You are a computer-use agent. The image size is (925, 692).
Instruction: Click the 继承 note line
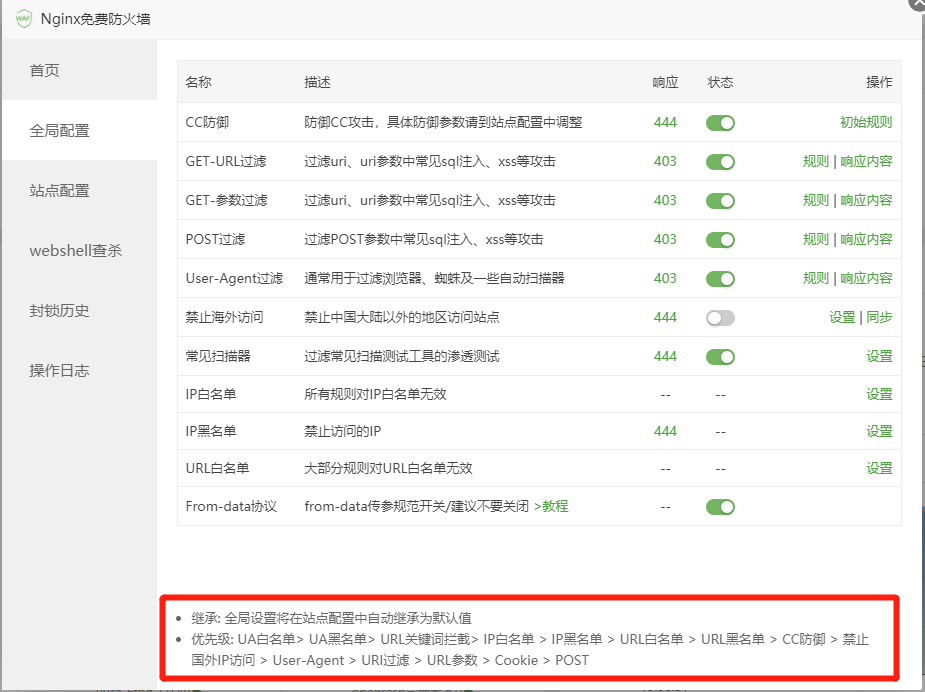tap(332, 618)
